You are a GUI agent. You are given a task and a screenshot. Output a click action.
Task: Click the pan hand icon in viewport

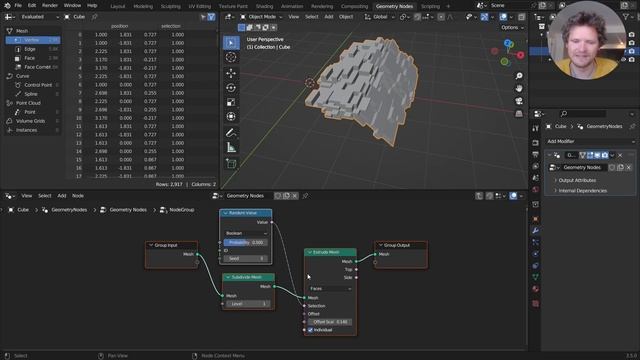(x=519, y=89)
